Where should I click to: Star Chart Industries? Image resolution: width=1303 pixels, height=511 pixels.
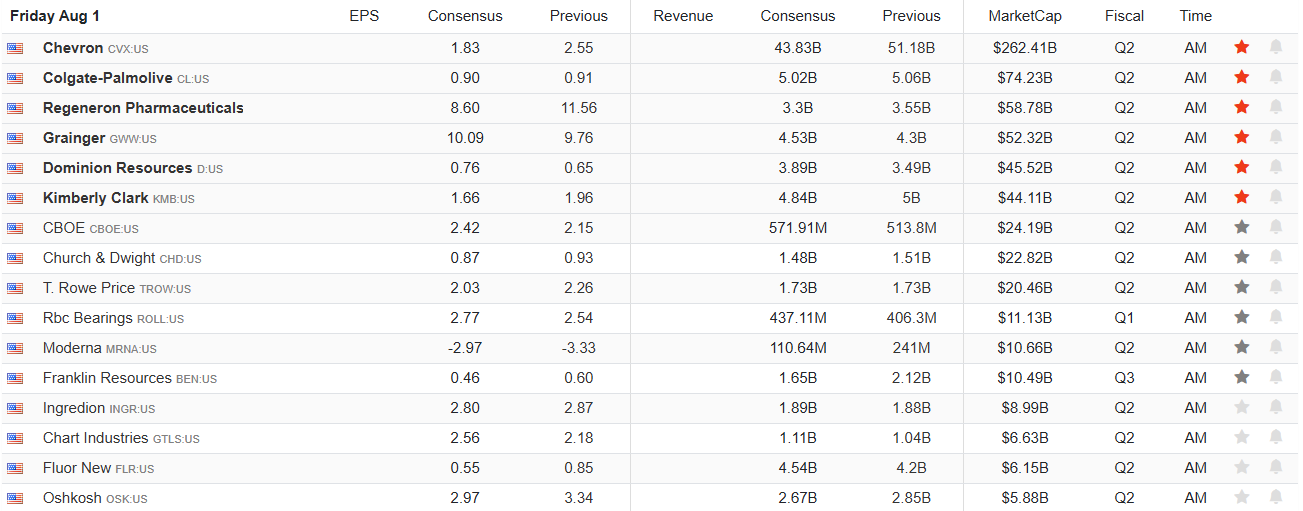click(x=1242, y=437)
